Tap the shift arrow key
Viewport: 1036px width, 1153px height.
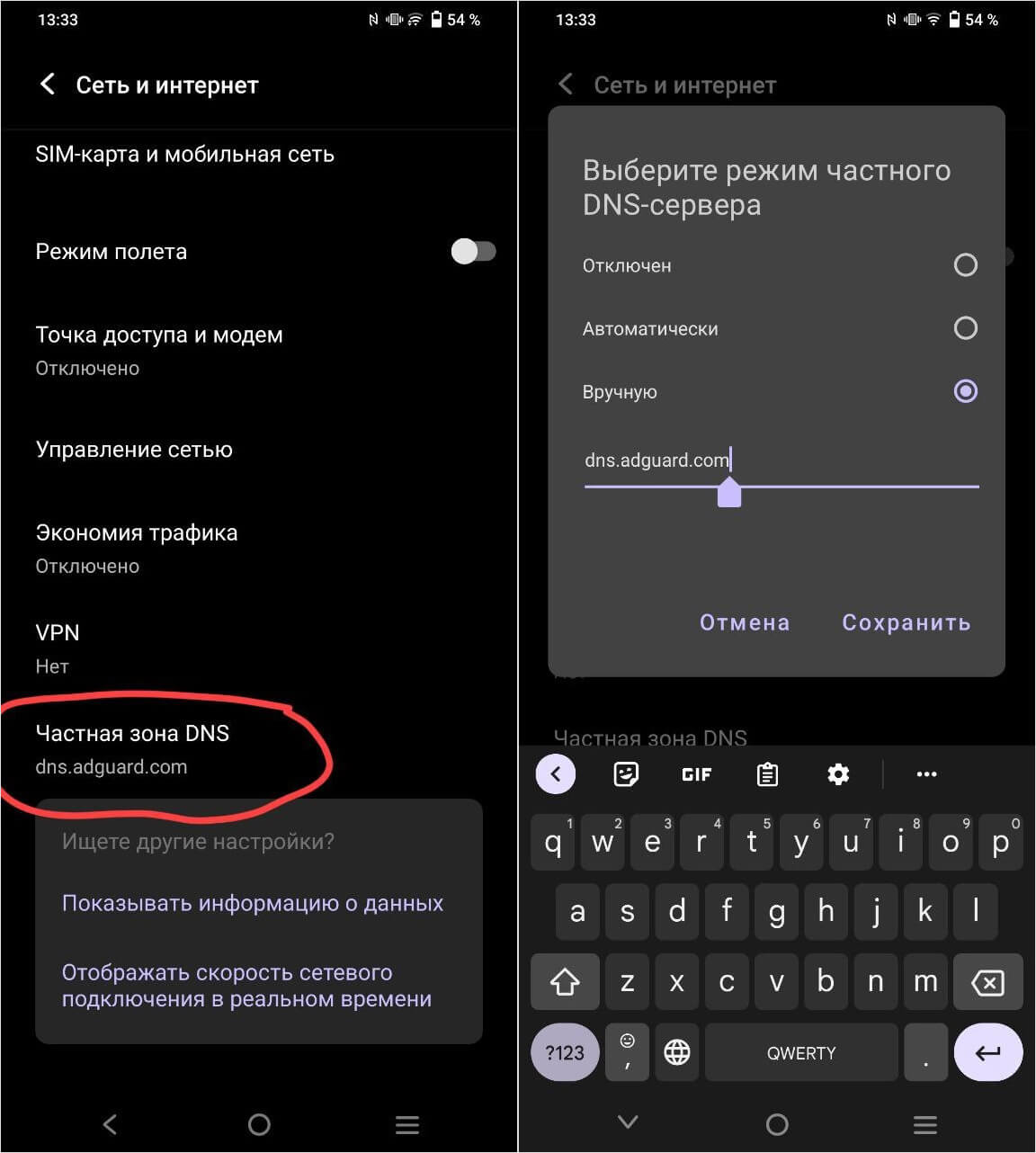tap(565, 982)
